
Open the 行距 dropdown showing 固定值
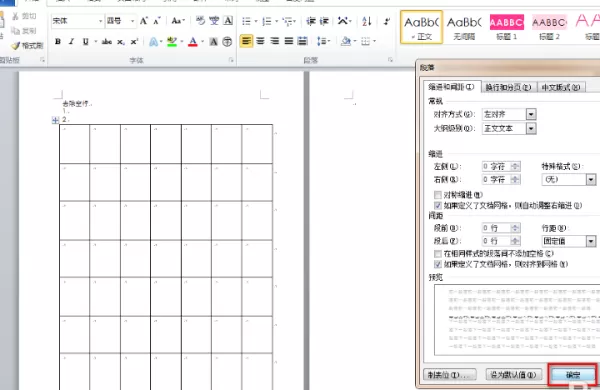tap(591, 241)
